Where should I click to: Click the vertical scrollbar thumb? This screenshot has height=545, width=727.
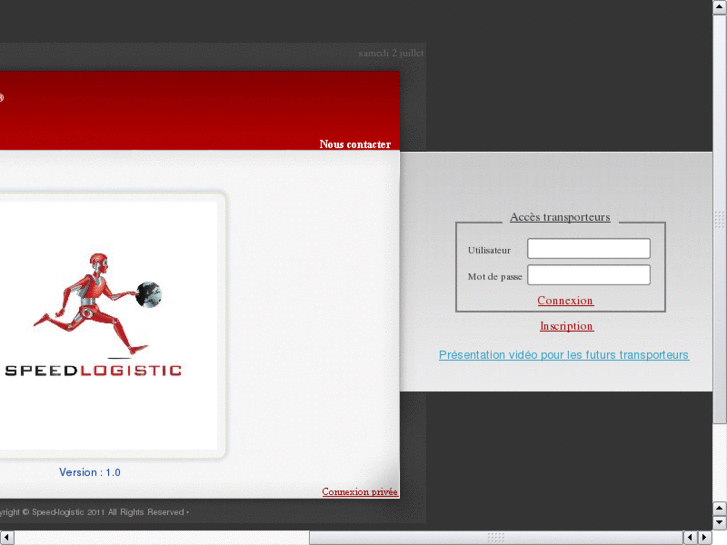click(x=720, y=218)
